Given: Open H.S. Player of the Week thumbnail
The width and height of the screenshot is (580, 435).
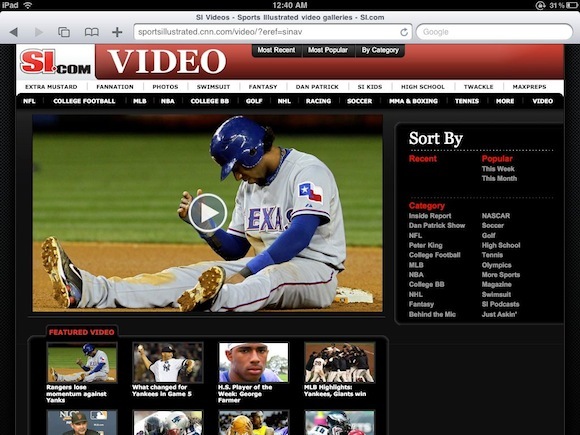Looking at the screenshot, I should click(x=253, y=362).
